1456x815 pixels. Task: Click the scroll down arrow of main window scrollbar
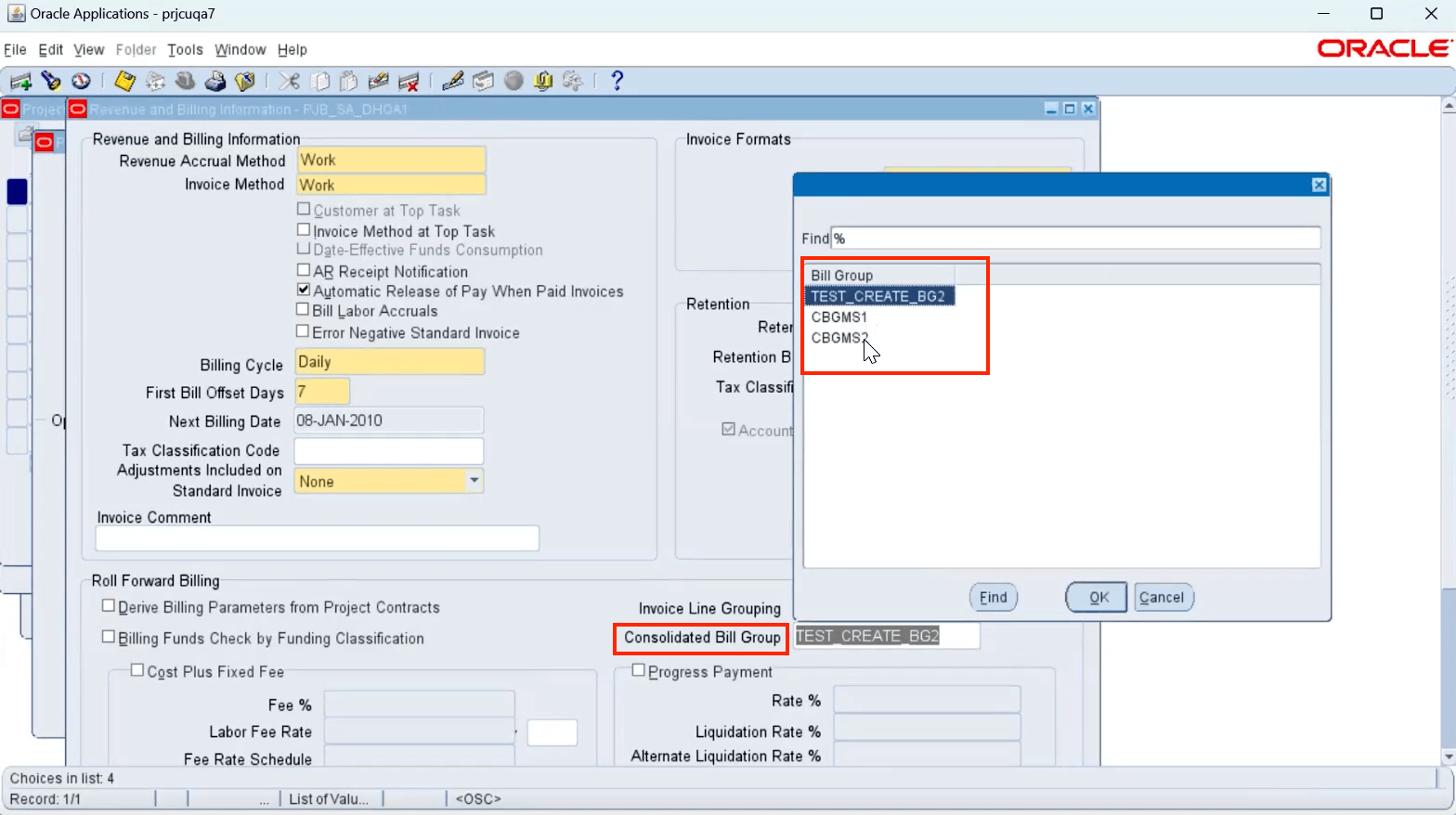point(1448,757)
